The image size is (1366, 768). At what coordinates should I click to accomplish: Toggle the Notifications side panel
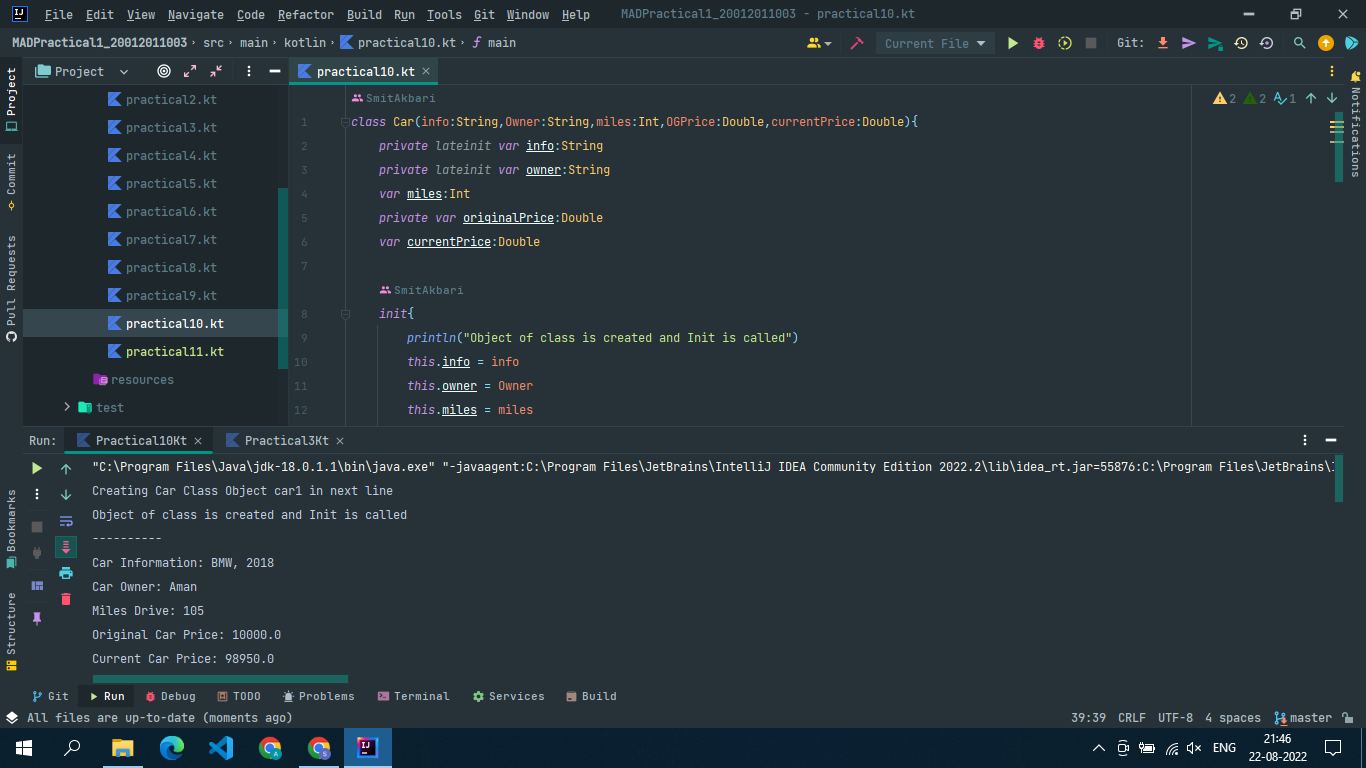coord(1355,124)
